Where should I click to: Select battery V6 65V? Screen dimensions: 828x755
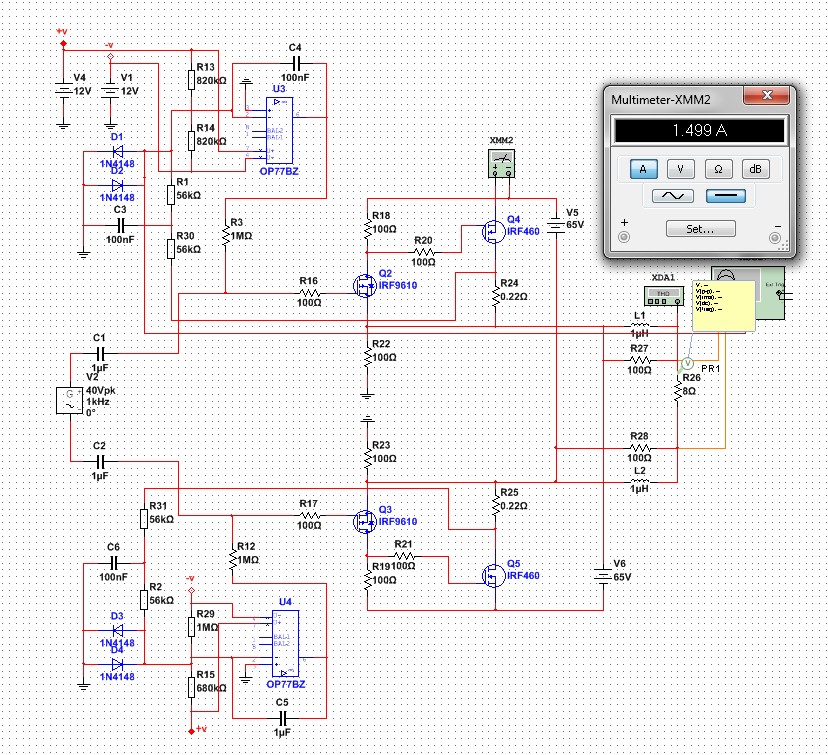(604, 576)
